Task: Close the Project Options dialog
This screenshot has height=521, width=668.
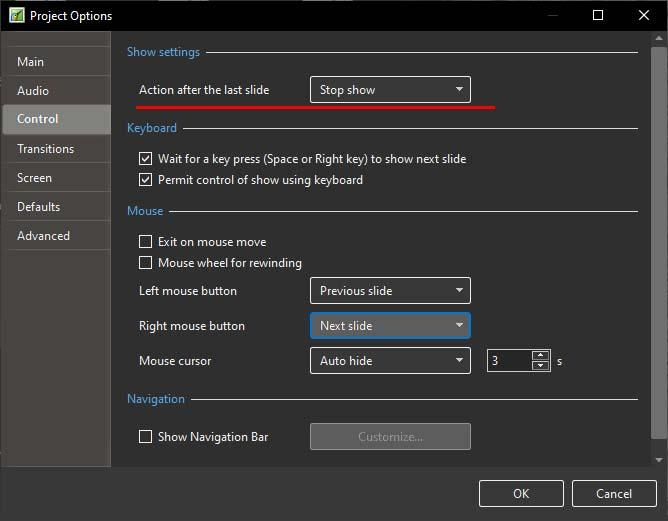Action: (644, 15)
